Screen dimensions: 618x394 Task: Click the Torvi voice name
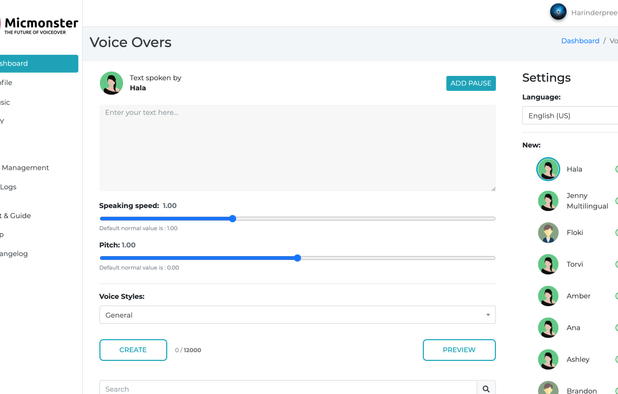pyautogui.click(x=575, y=264)
